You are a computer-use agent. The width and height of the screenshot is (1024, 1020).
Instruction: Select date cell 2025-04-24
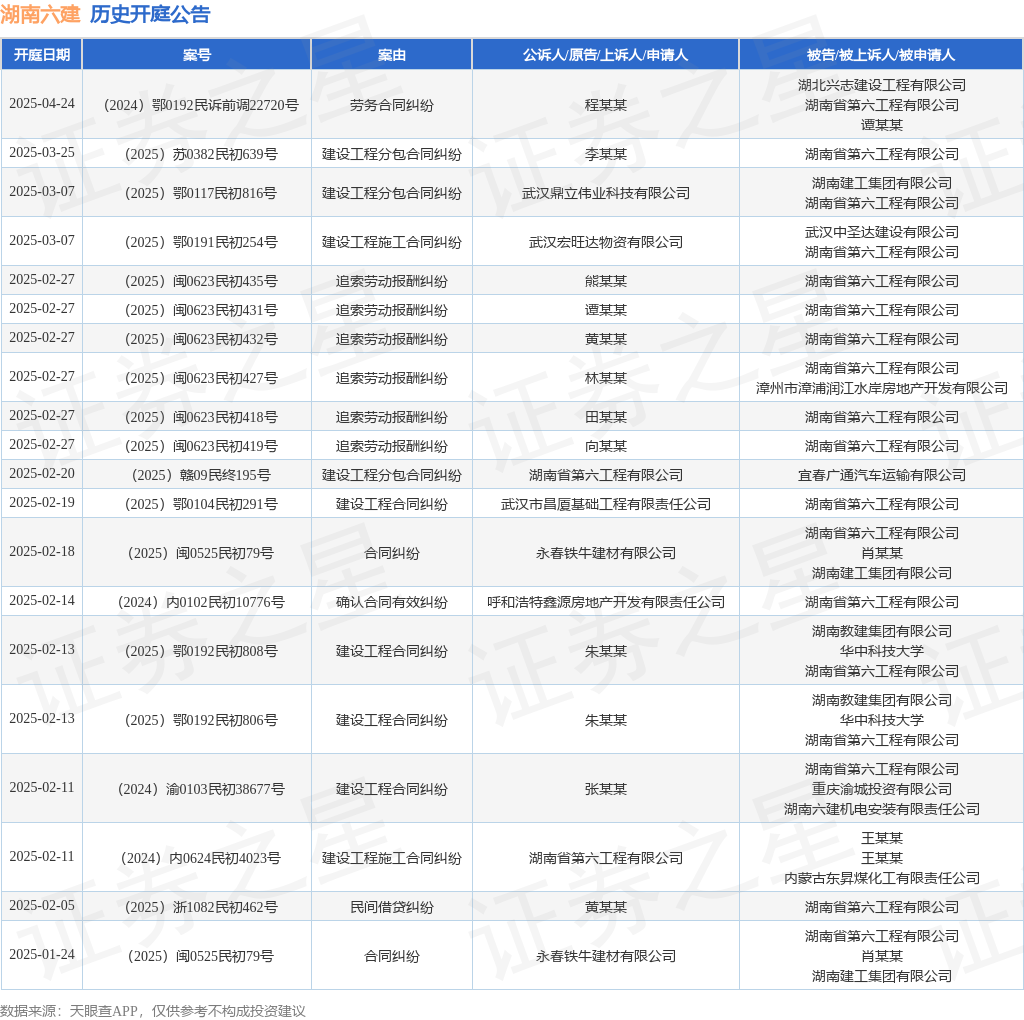coord(42,104)
